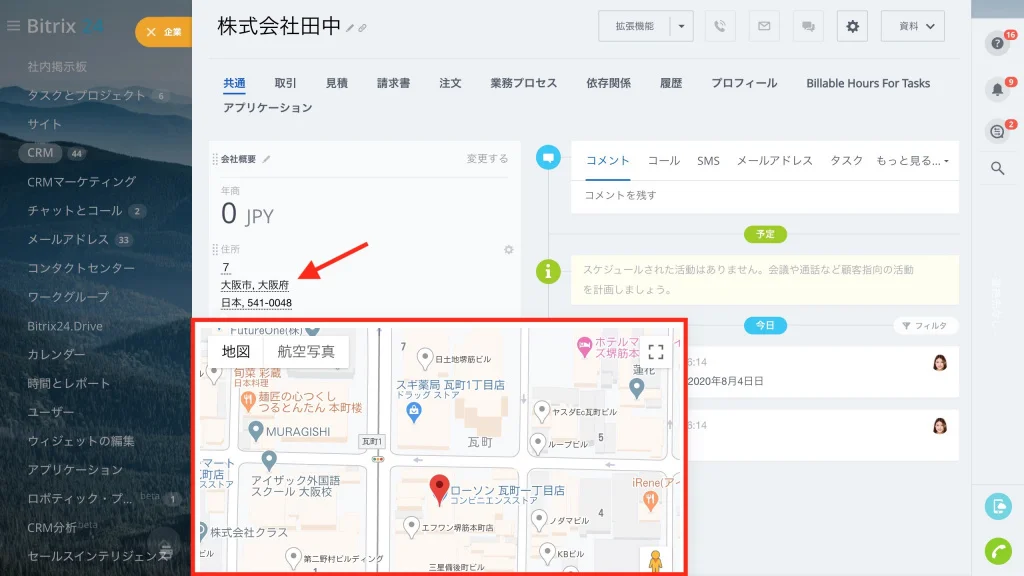Open the 依存関係 tab
Image resolution: width=1024 pixels, height=576 pixels.
608,84
